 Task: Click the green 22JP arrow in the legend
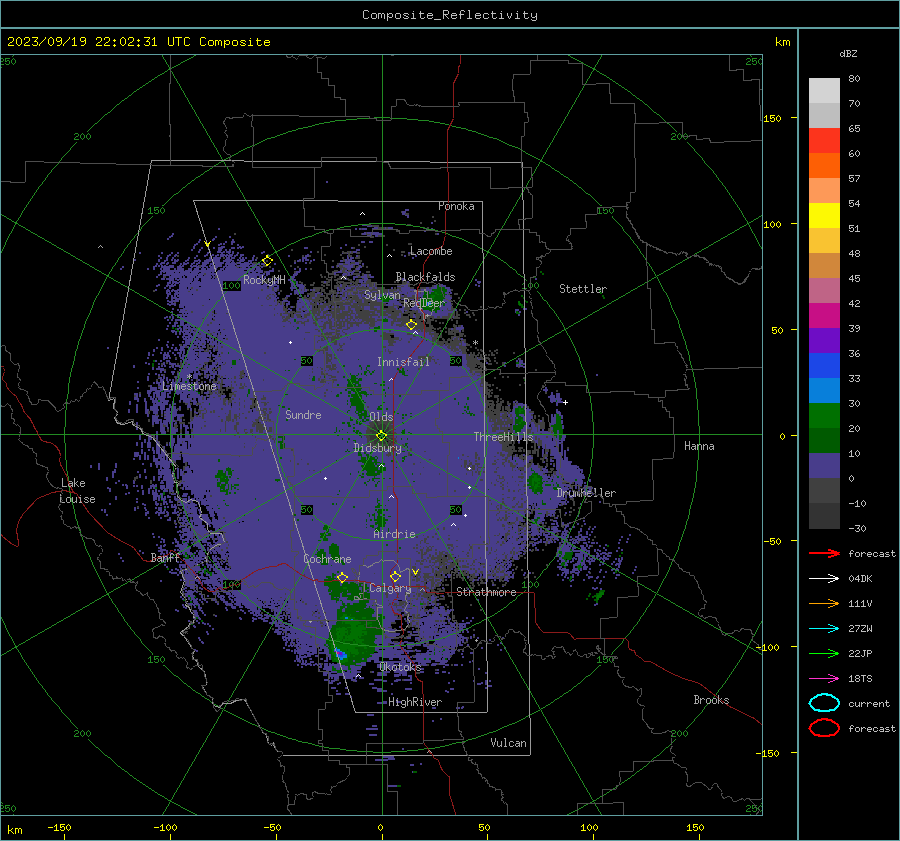coord(824,653)
